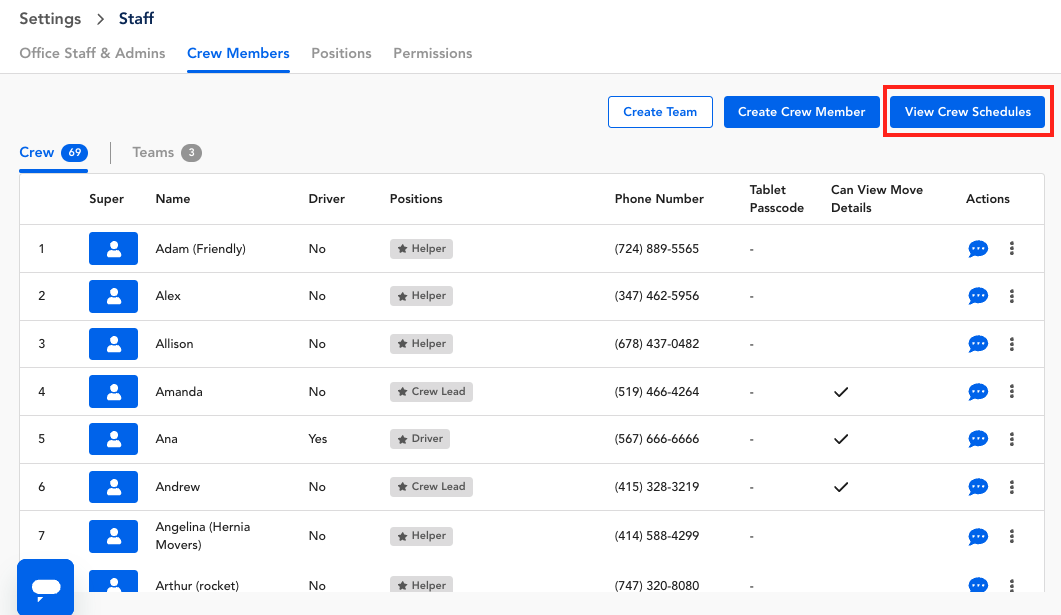Switch to the Positions tab
The height and width of the screenshot is (615, 1061).
[341, 53]
